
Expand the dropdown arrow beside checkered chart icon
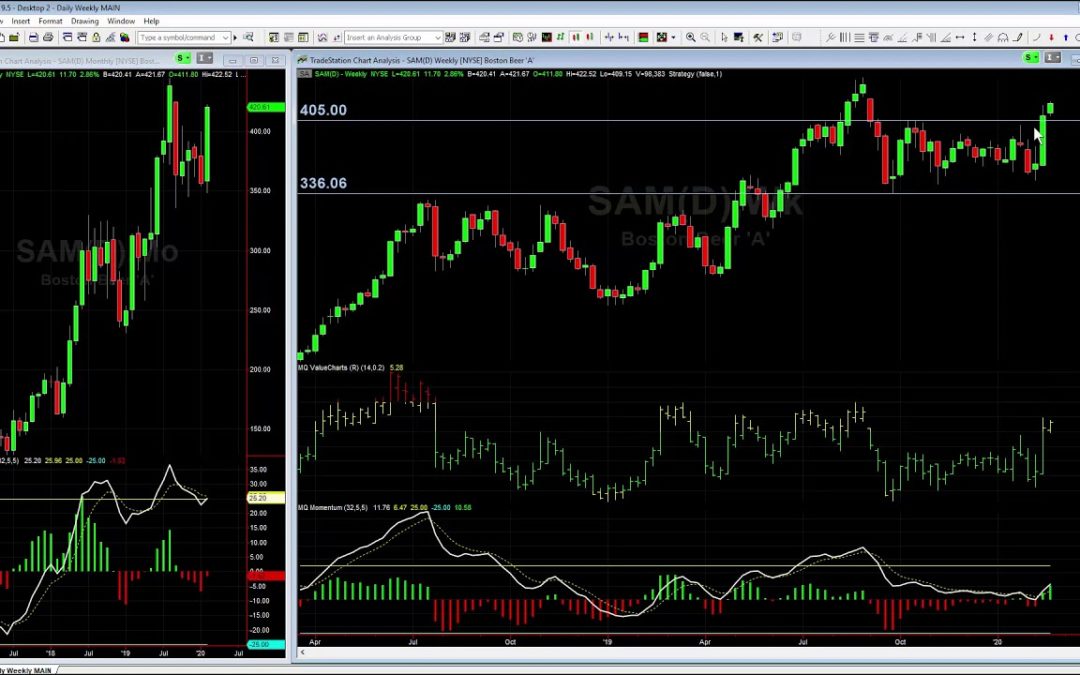(x=674, y=37)
